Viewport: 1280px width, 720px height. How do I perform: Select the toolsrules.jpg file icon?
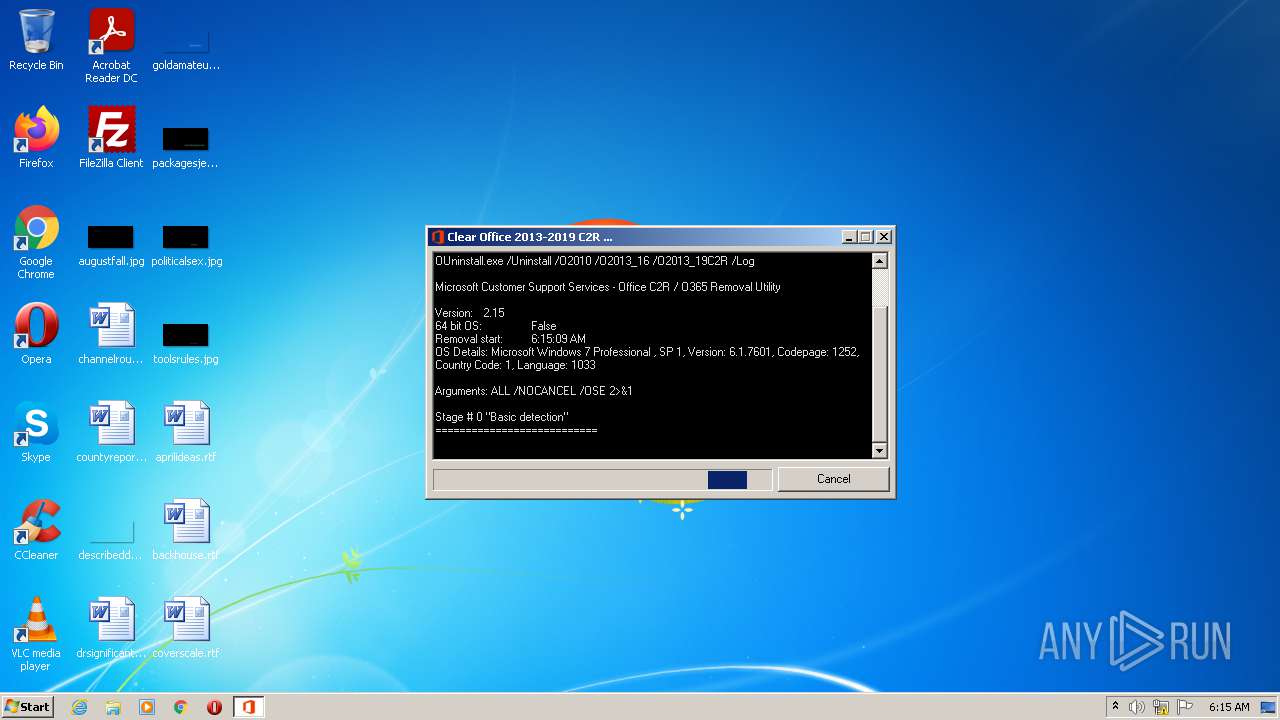186,342
